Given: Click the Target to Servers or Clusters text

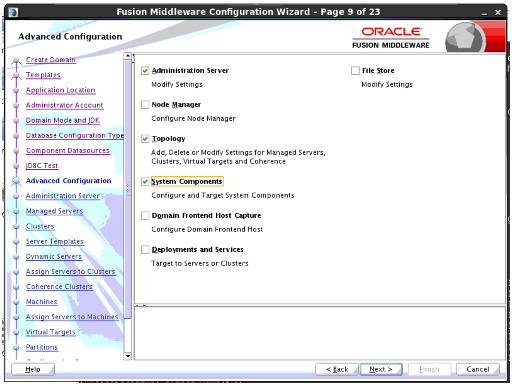Looking at the screenshot, I should (x=200, y=263).
